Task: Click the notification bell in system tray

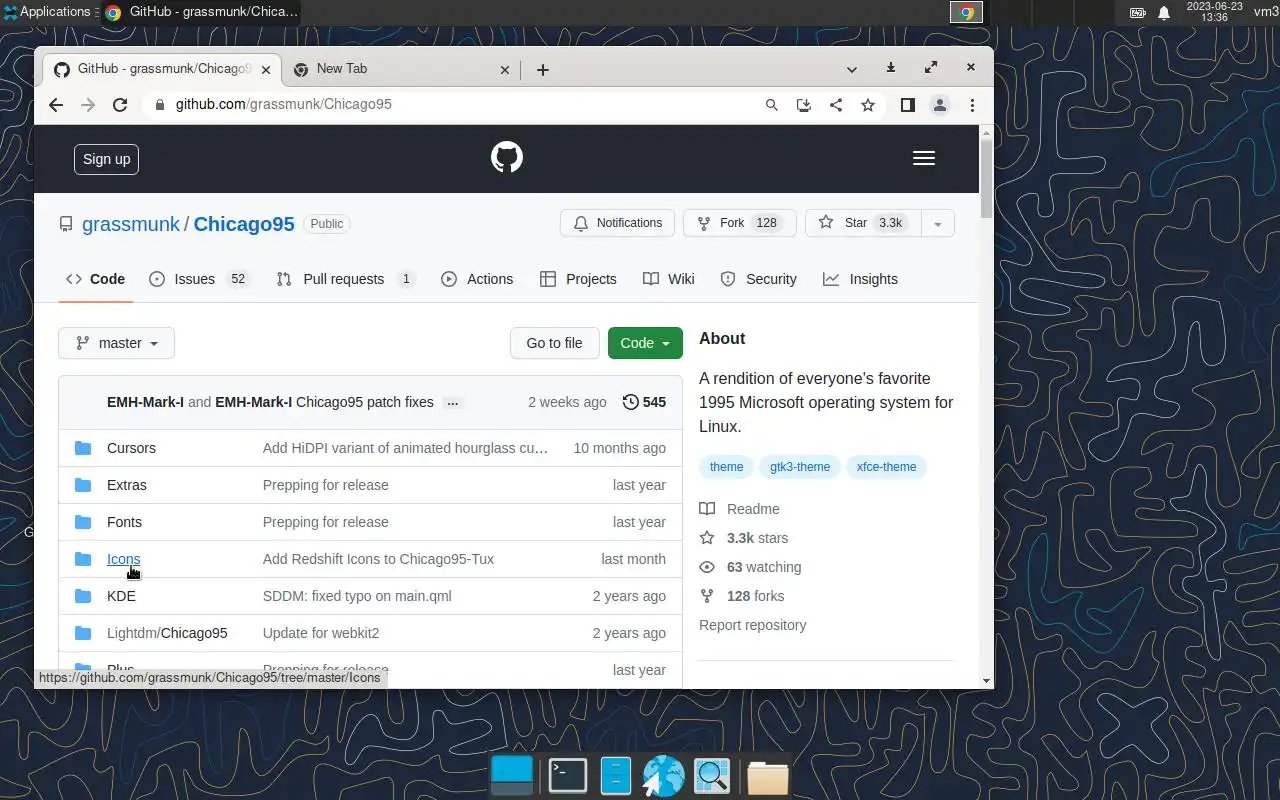Action: click(x=1164, y=13)
